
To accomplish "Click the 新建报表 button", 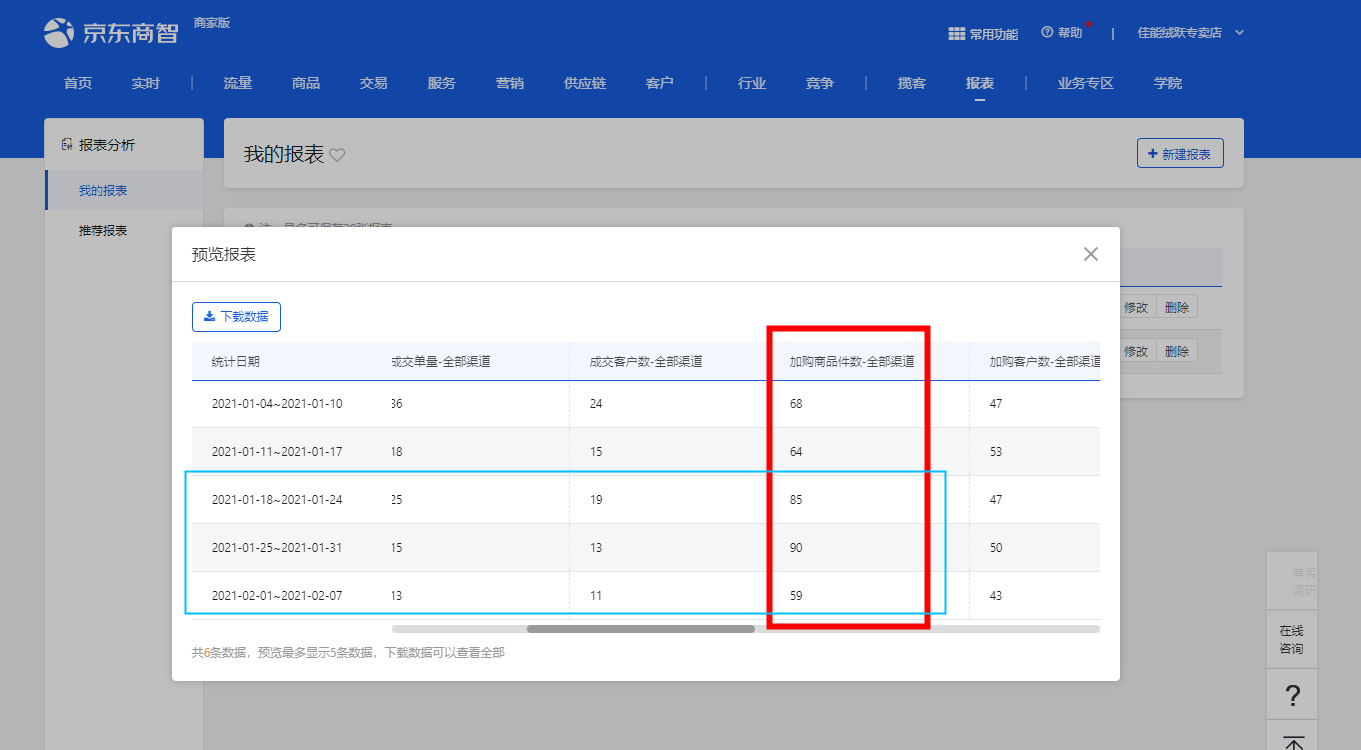I will [x=1180, y=154].
